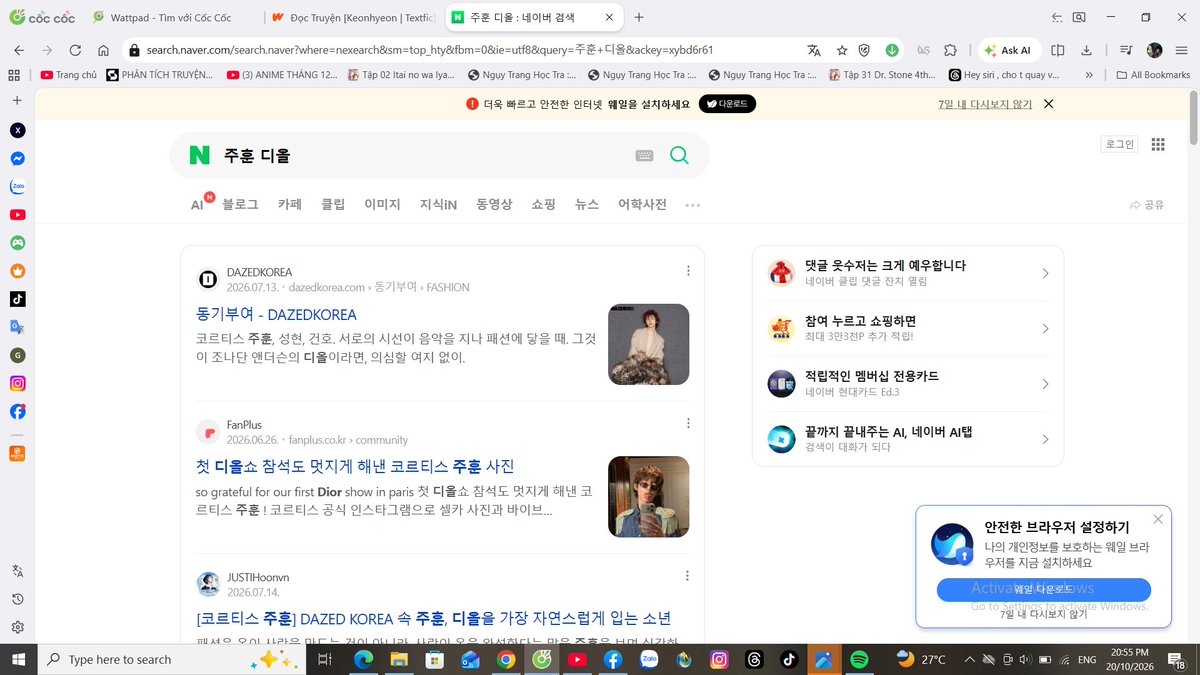1200x675 pixels.
Task: Click the 로그인 login button
Action: (1119, 144)
